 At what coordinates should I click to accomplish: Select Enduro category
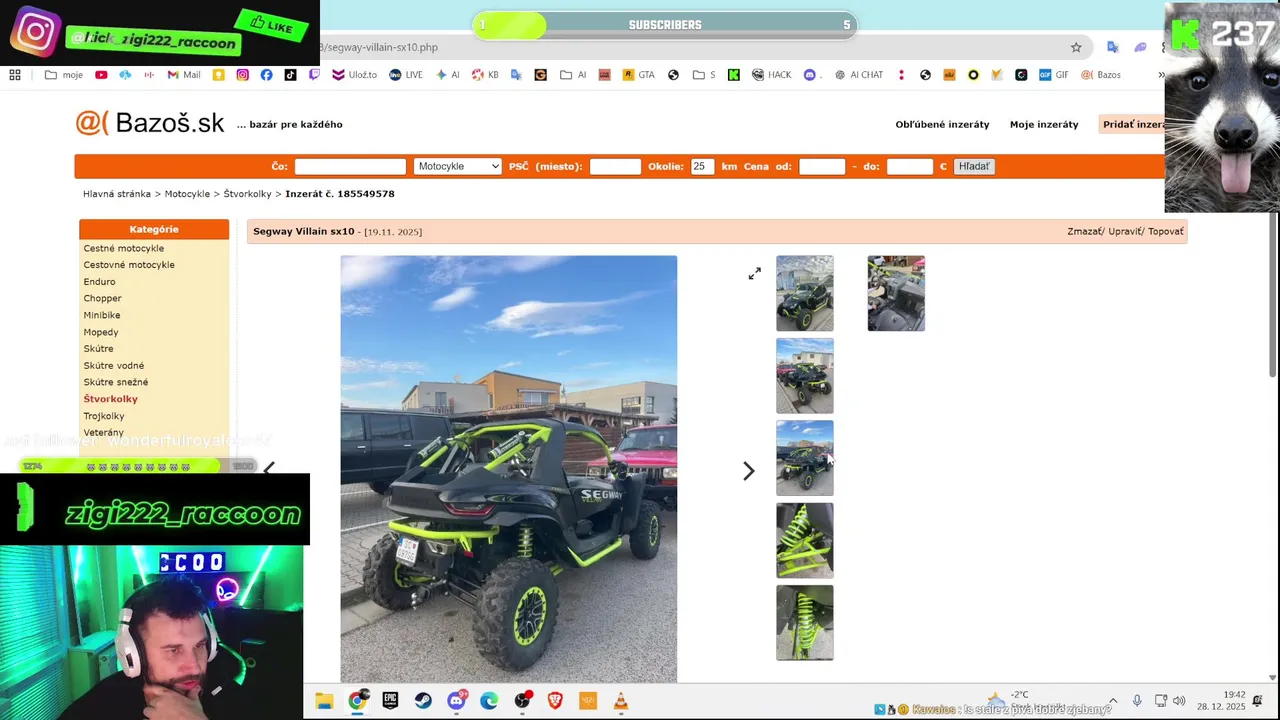point(99,282)
